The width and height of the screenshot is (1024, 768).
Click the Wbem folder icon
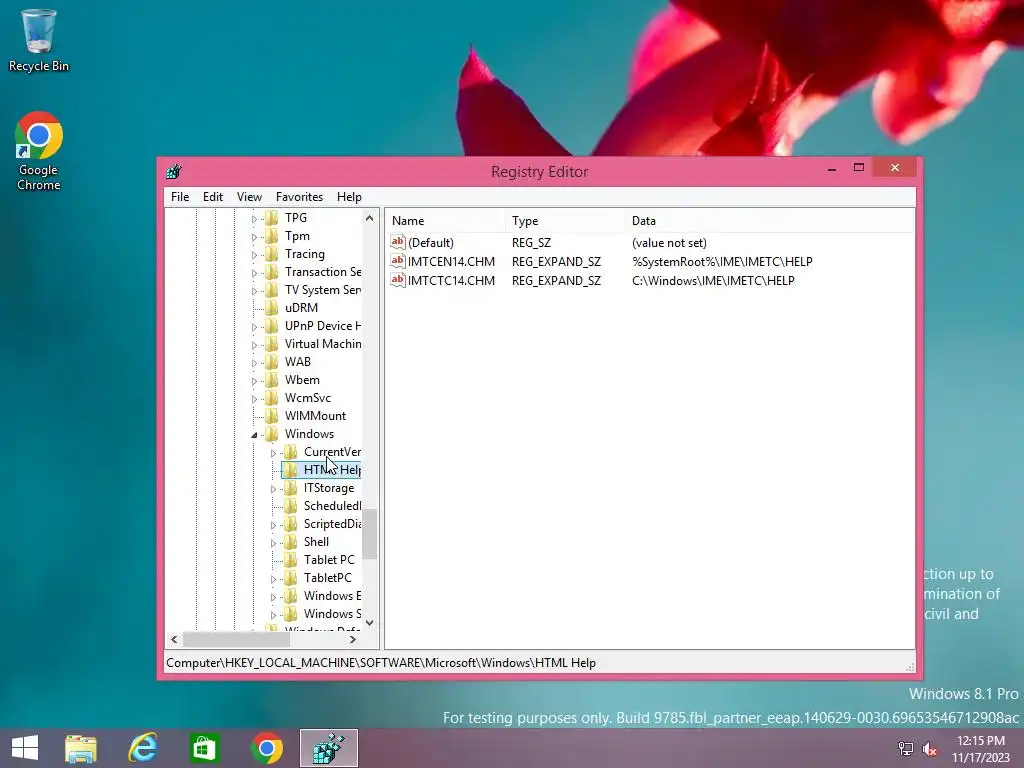point(272,380)
